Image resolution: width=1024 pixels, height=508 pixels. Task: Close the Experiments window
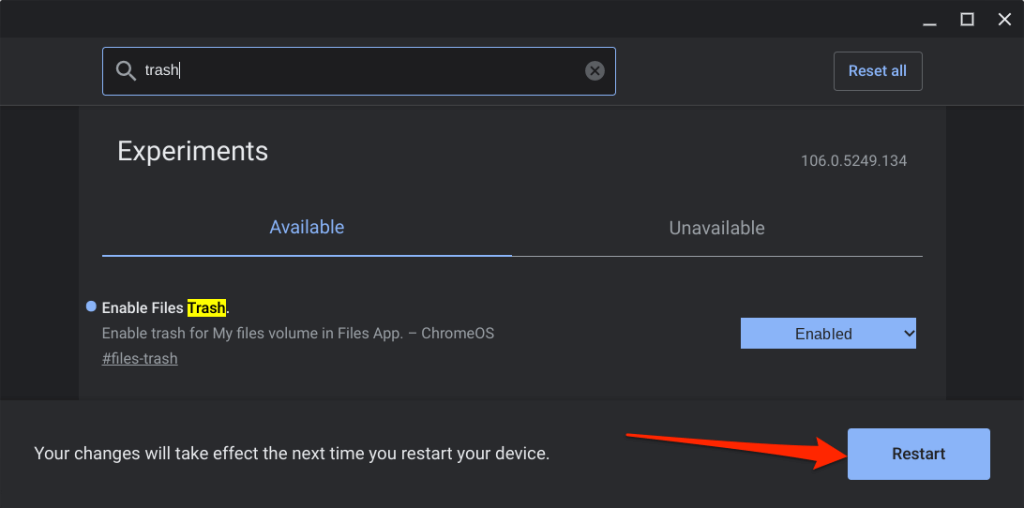(1003, 19)
